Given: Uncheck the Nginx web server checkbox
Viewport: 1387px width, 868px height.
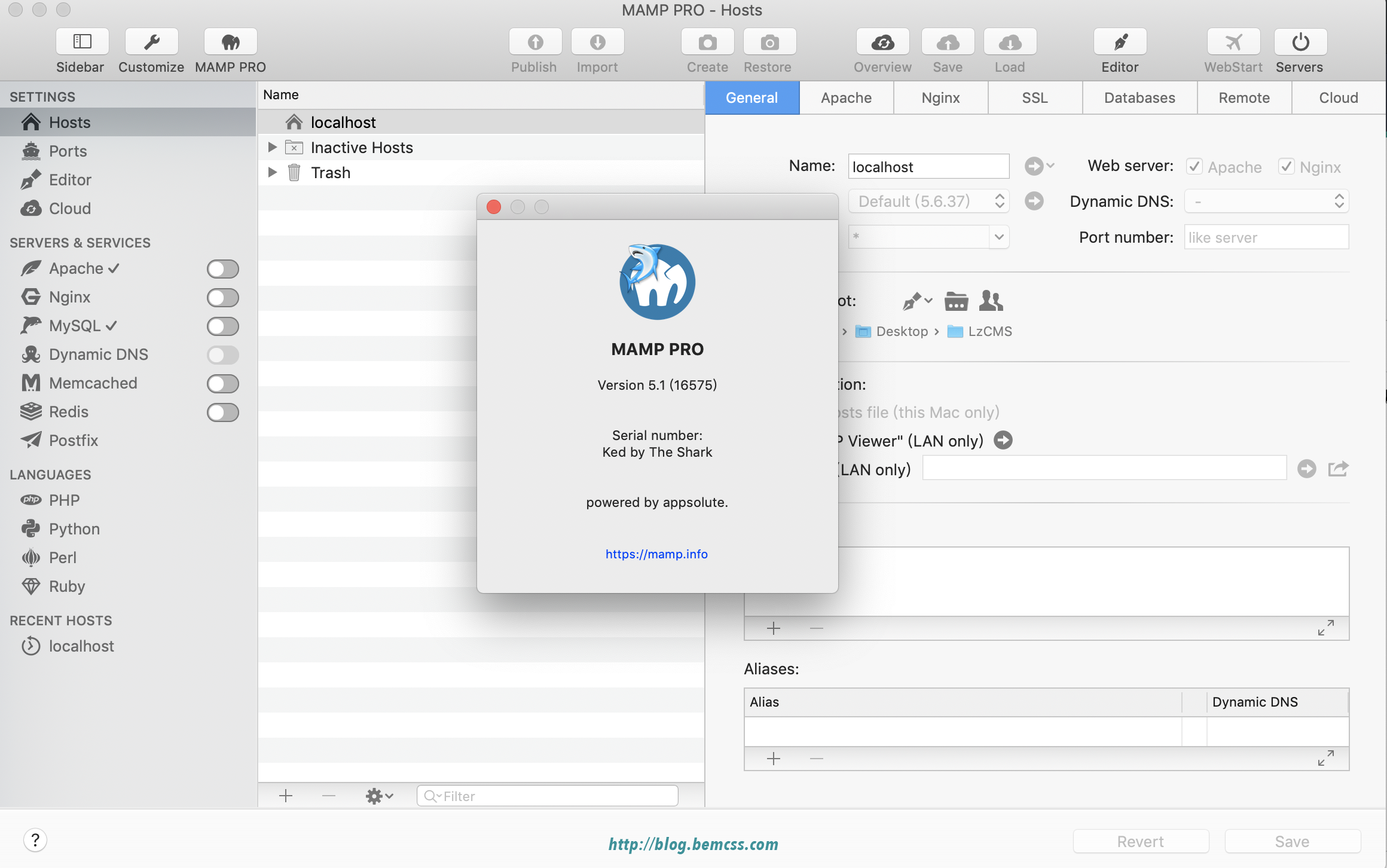Looking at the screenshot, I should [x=1287, y=166].
